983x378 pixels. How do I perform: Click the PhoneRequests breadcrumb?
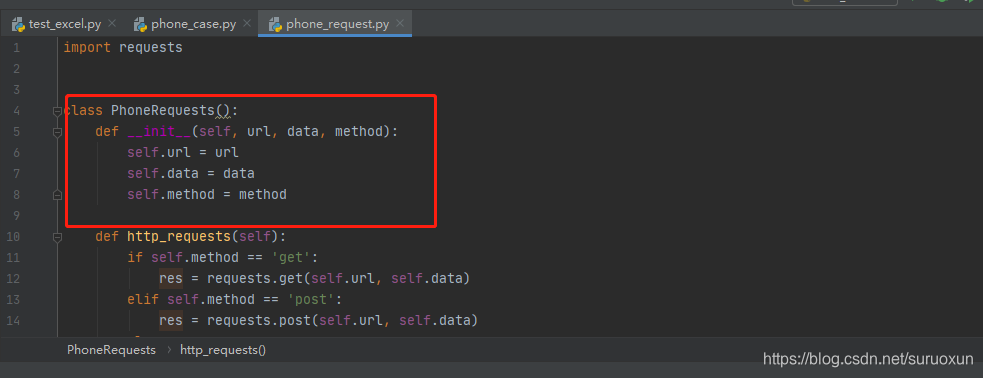tap(112, 350)
